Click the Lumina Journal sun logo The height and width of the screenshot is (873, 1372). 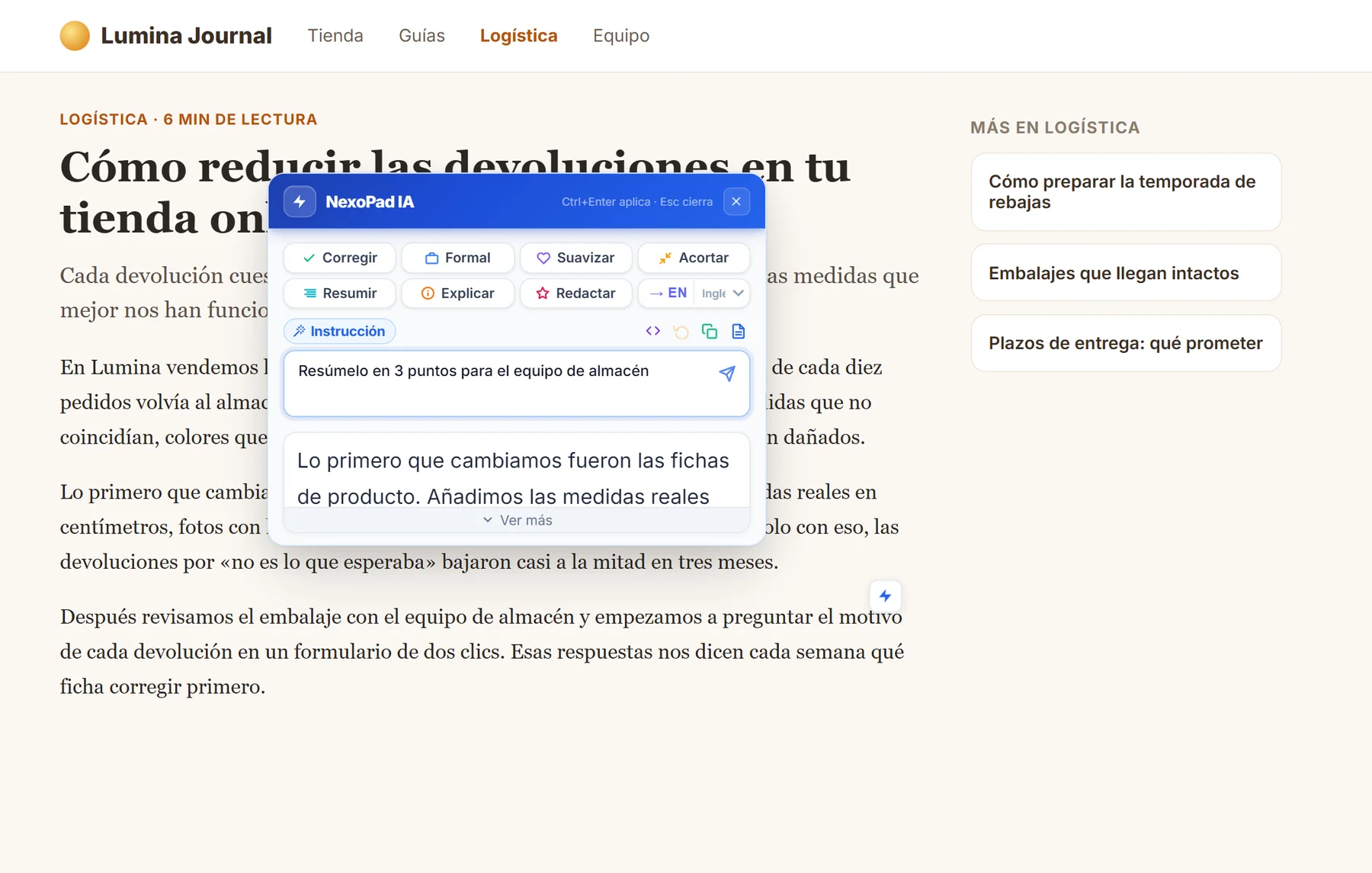[x=75, y=36]
